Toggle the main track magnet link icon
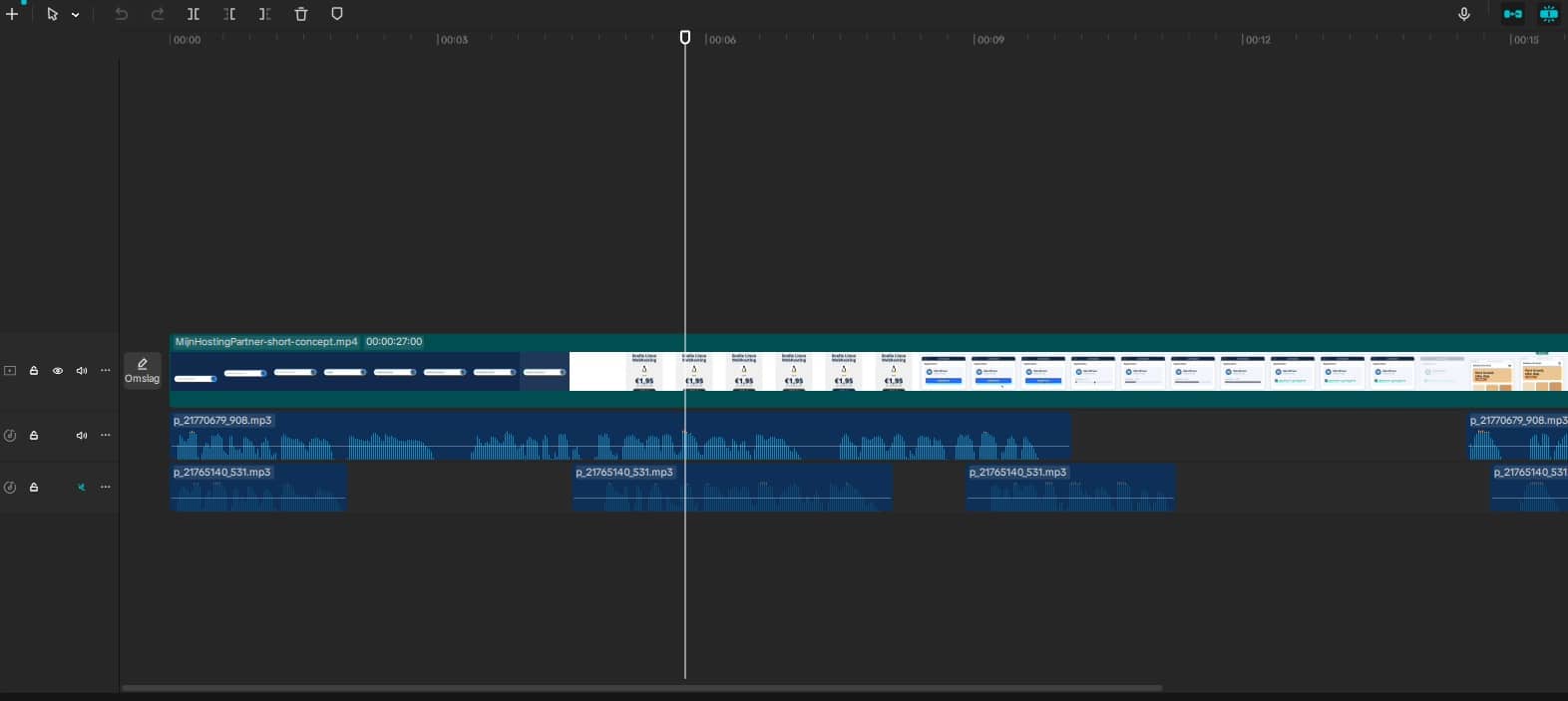The height and width of the screenshot is (701, 1568). (1513, 14)
